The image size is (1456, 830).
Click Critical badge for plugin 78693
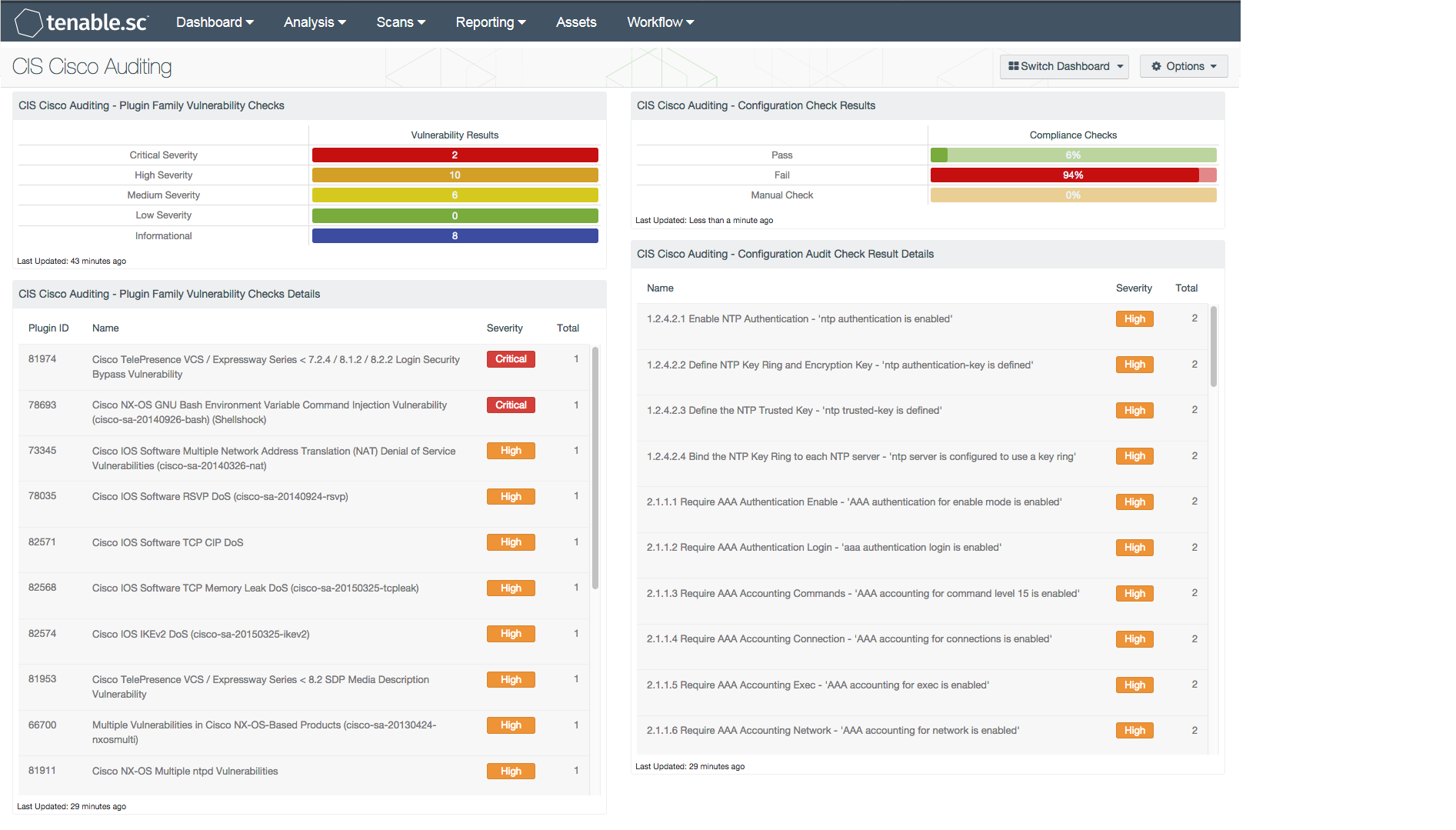pos(511,405)
